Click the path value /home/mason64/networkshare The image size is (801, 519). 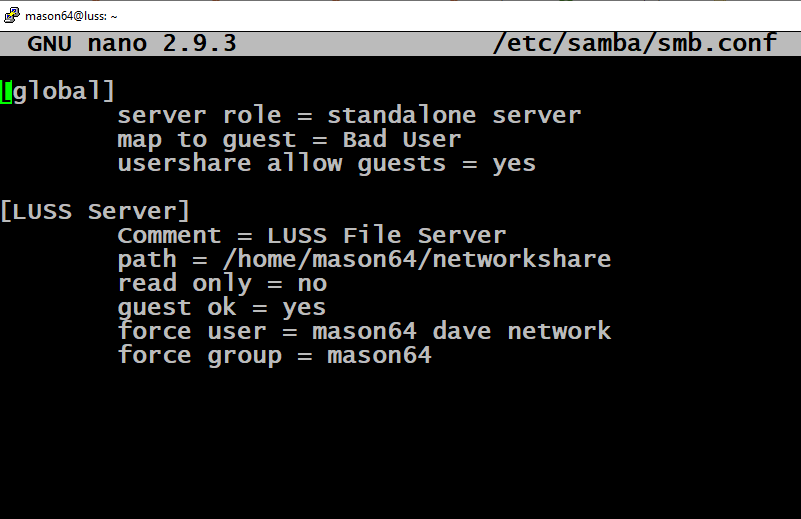pyautogui.click(x=417, y=259)
